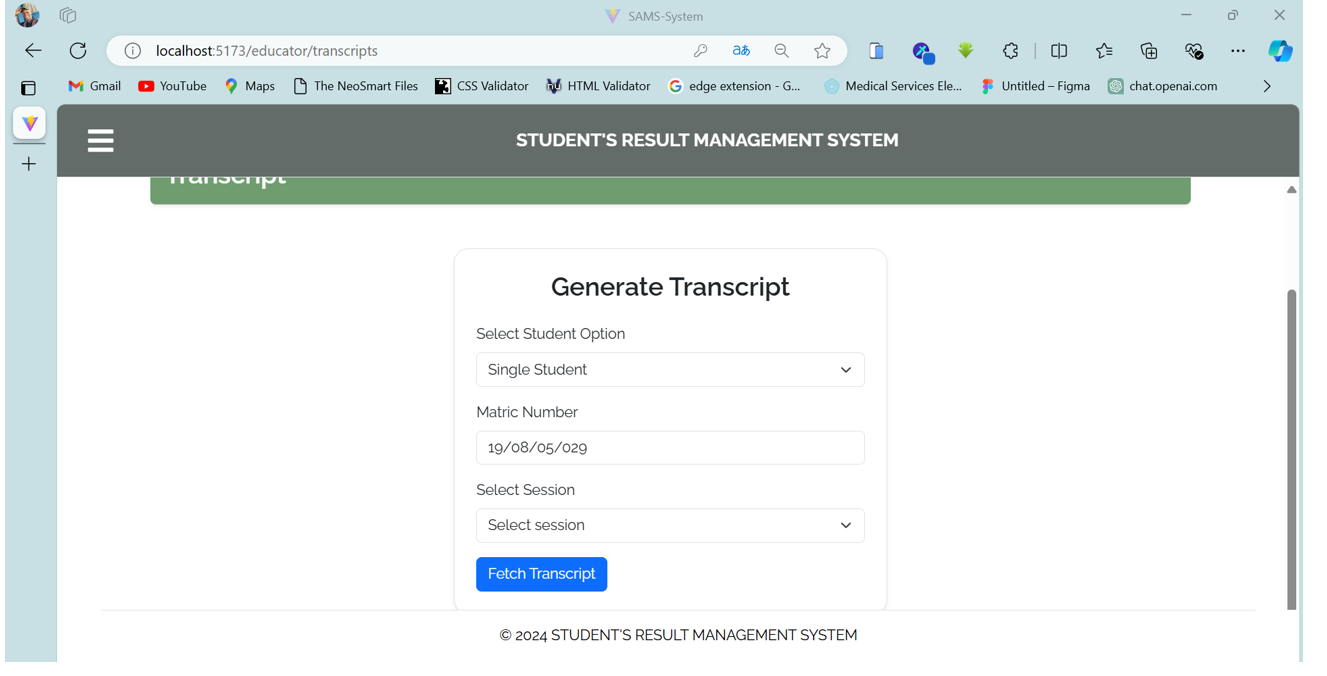Open the hamburger navigation menu
Viewport: 1327px width, 676px height.
coord(100,141)
